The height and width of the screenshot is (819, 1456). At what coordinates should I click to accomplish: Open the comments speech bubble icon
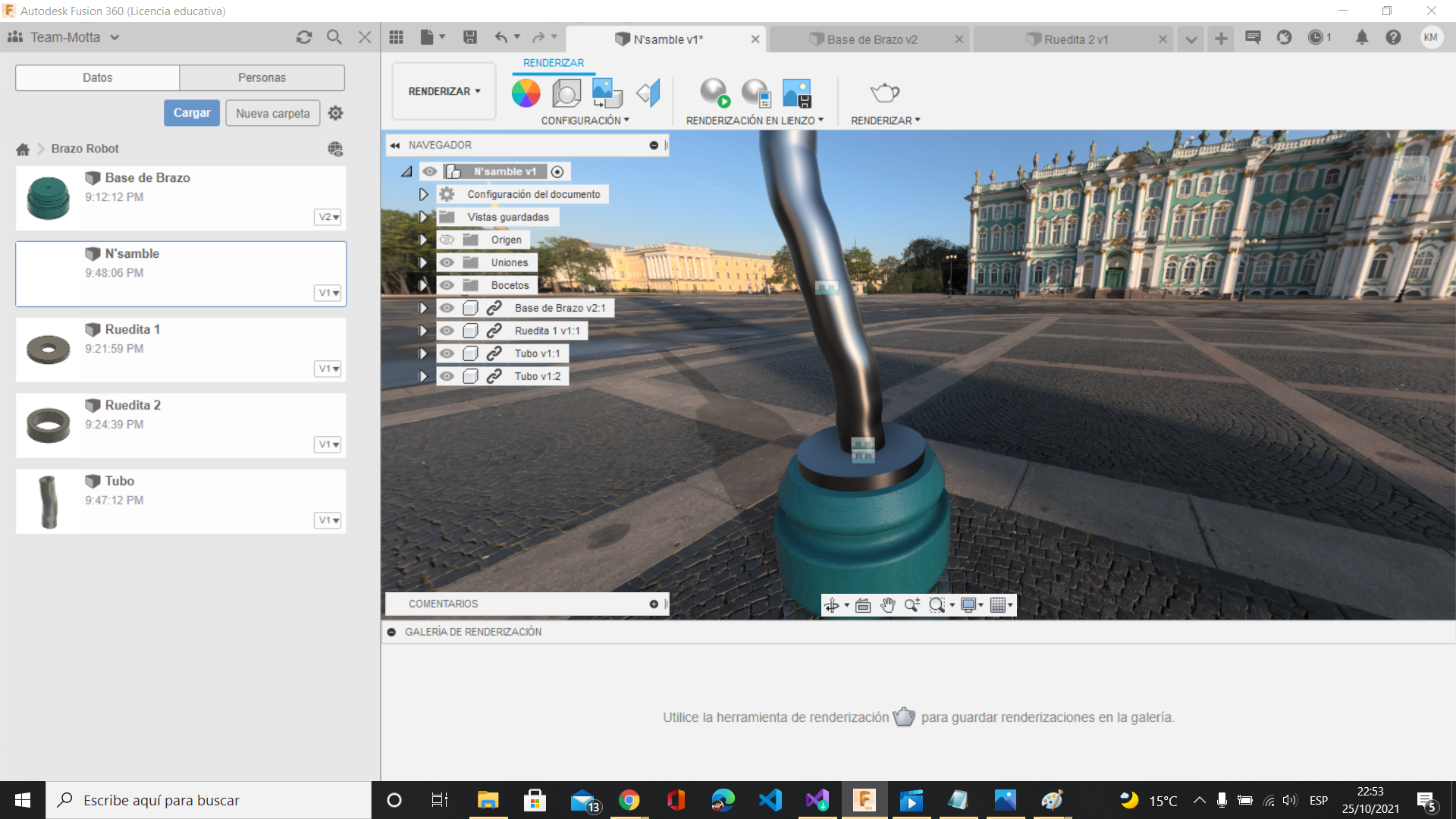[1253, 37]
